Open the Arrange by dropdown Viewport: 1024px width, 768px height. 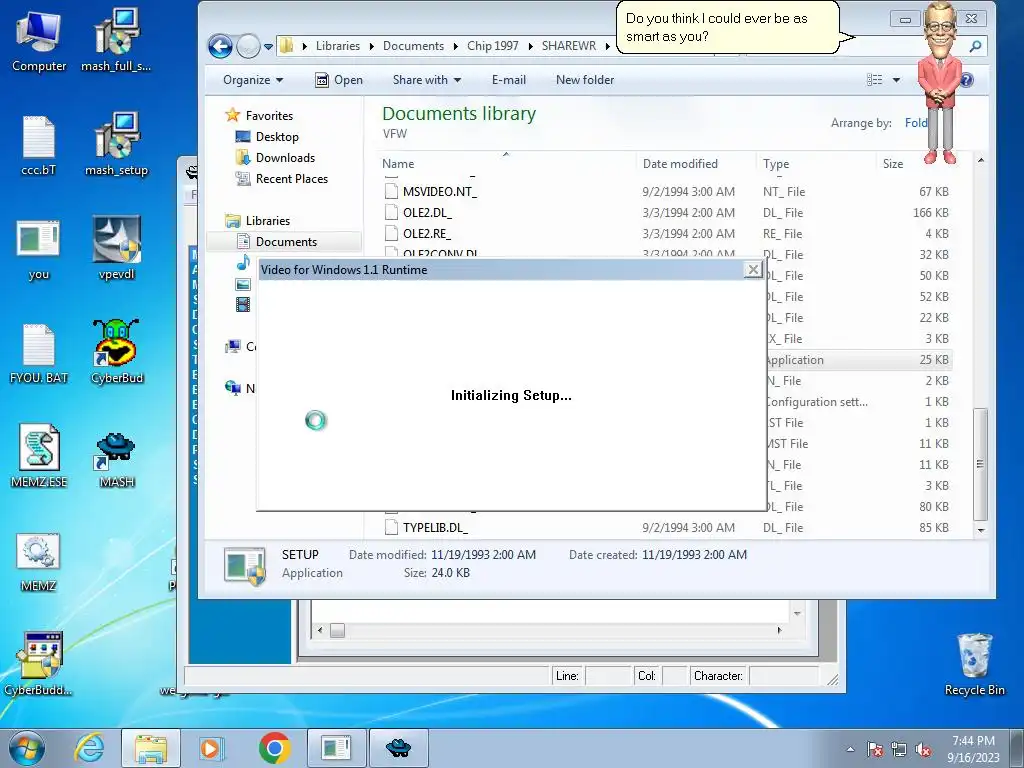coord(916,123)
